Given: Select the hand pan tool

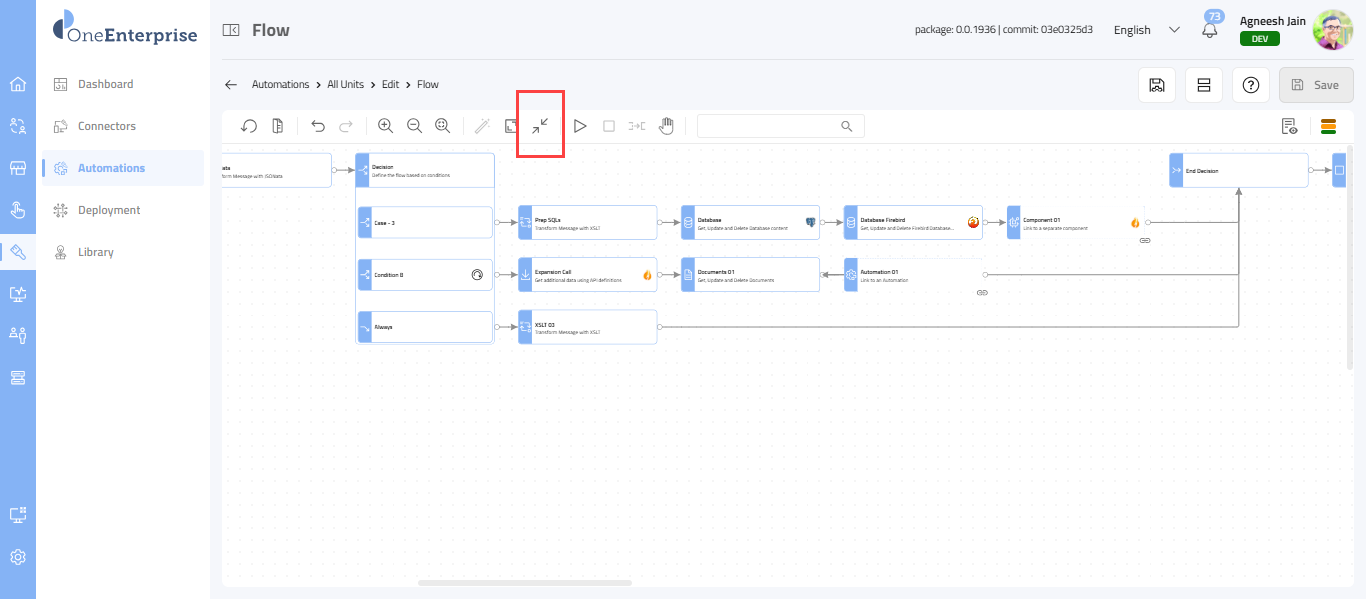Looking at the screenshot, I should [x=666, y=126].
